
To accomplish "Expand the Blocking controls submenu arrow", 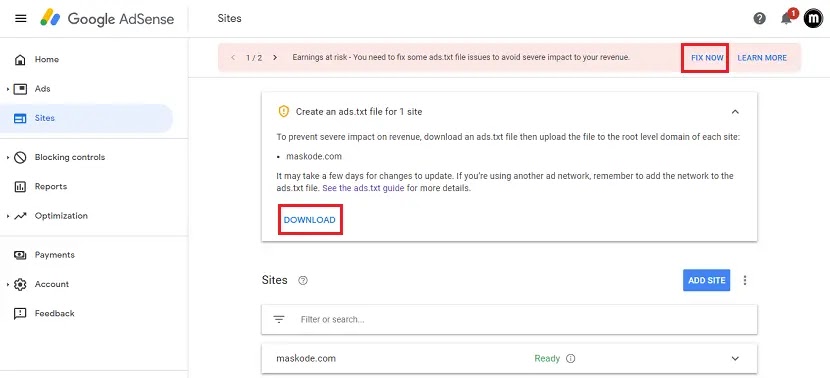I will pos(7,157).
